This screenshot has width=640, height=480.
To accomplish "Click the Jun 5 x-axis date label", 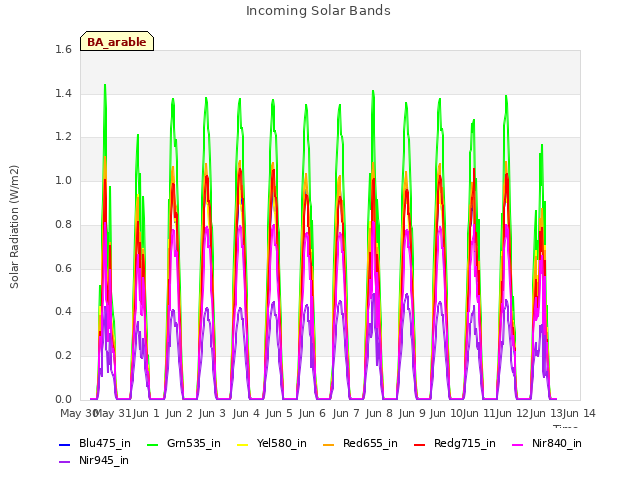I will click(279, 413).
